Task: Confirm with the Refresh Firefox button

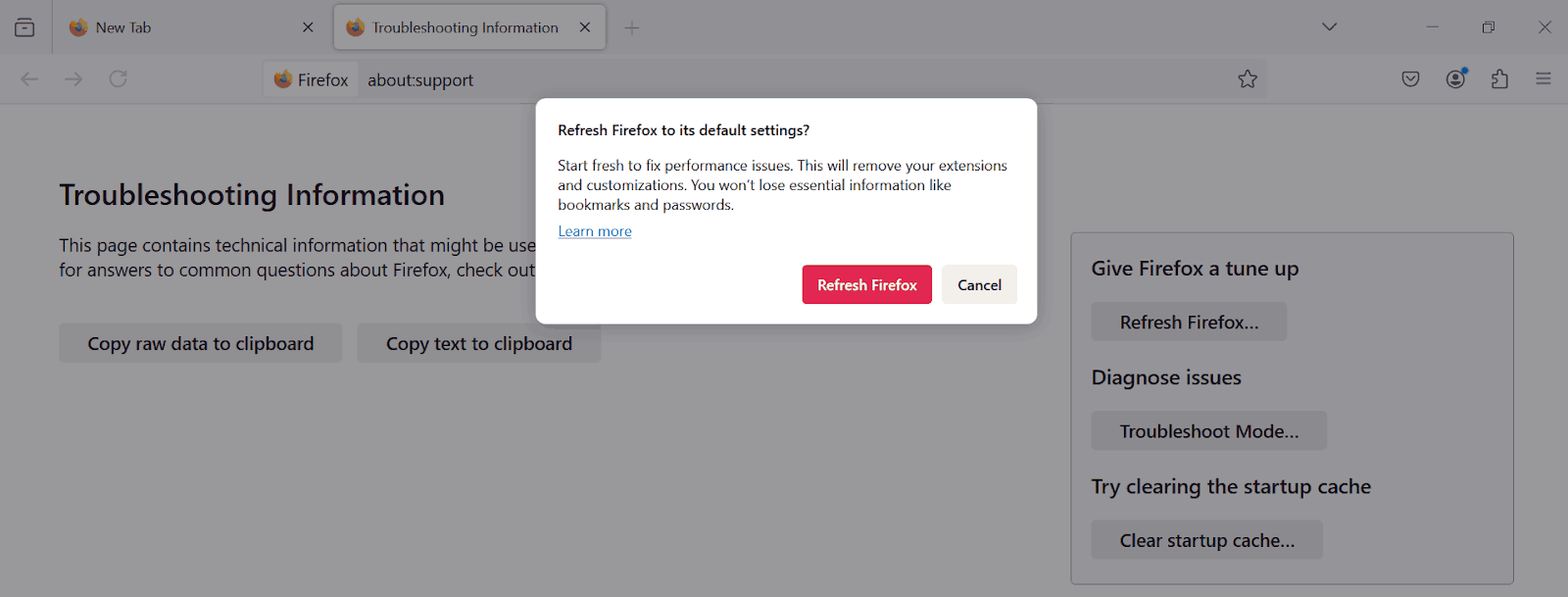Action: point(866,284)
